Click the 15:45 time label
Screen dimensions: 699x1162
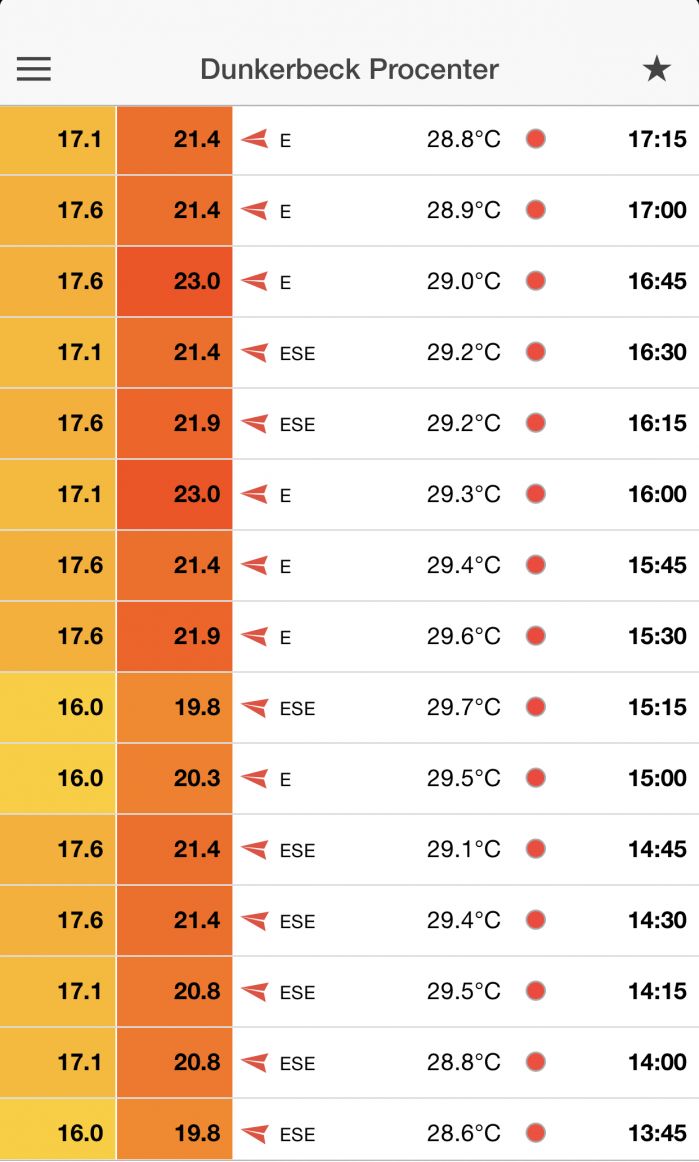point(657,566)
